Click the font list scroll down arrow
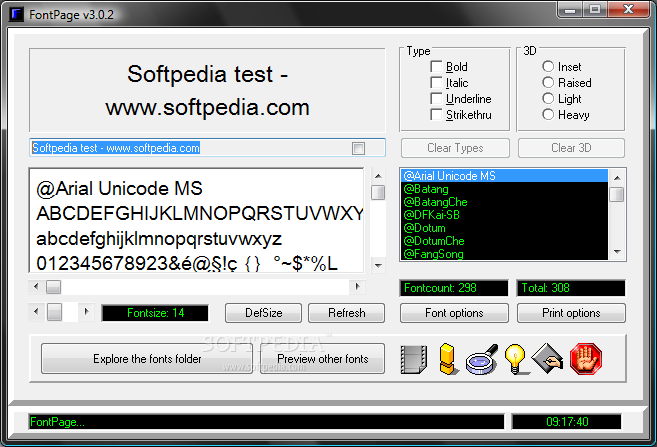 [617, 252]
